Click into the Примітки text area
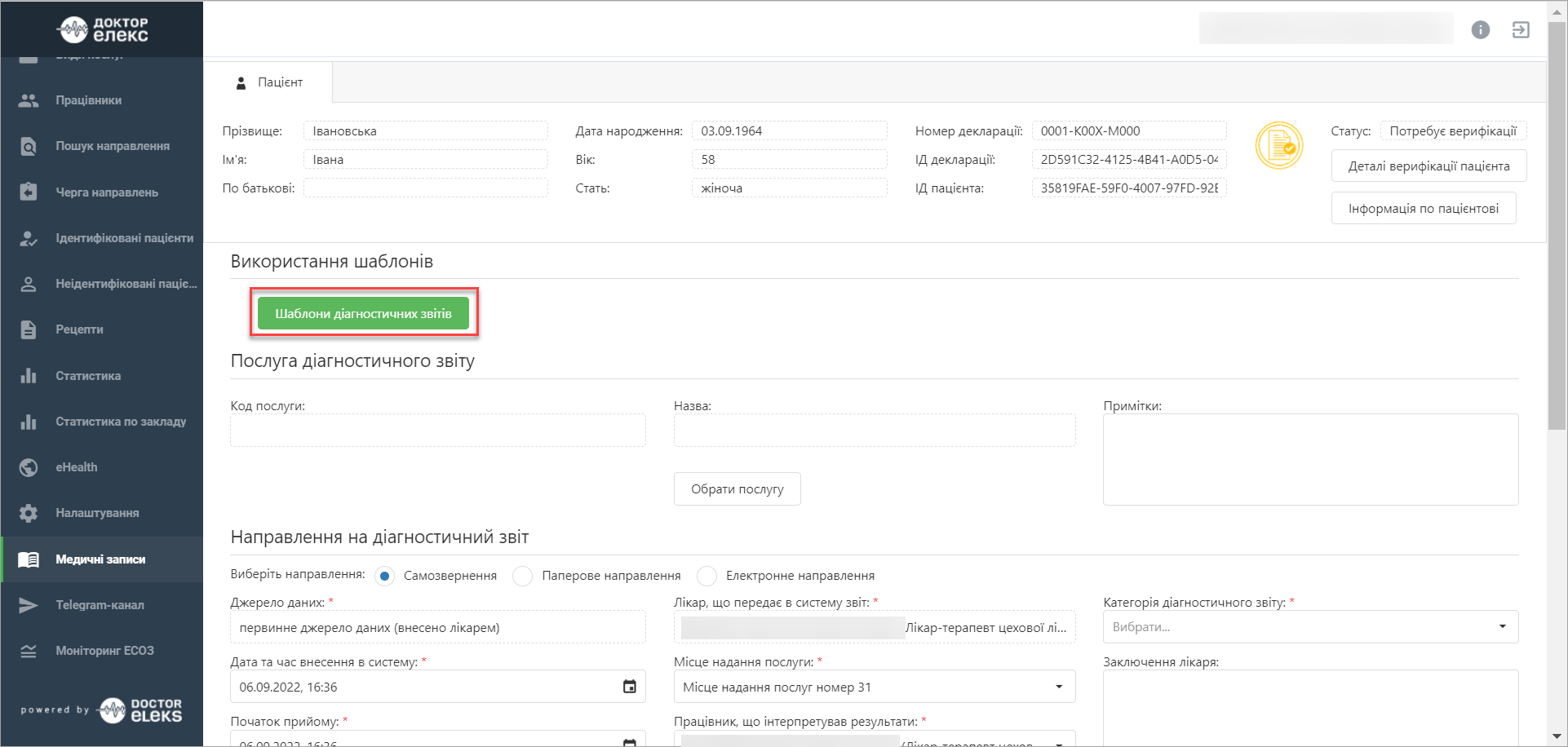1568x747 pixels. tap(1310, 459)
